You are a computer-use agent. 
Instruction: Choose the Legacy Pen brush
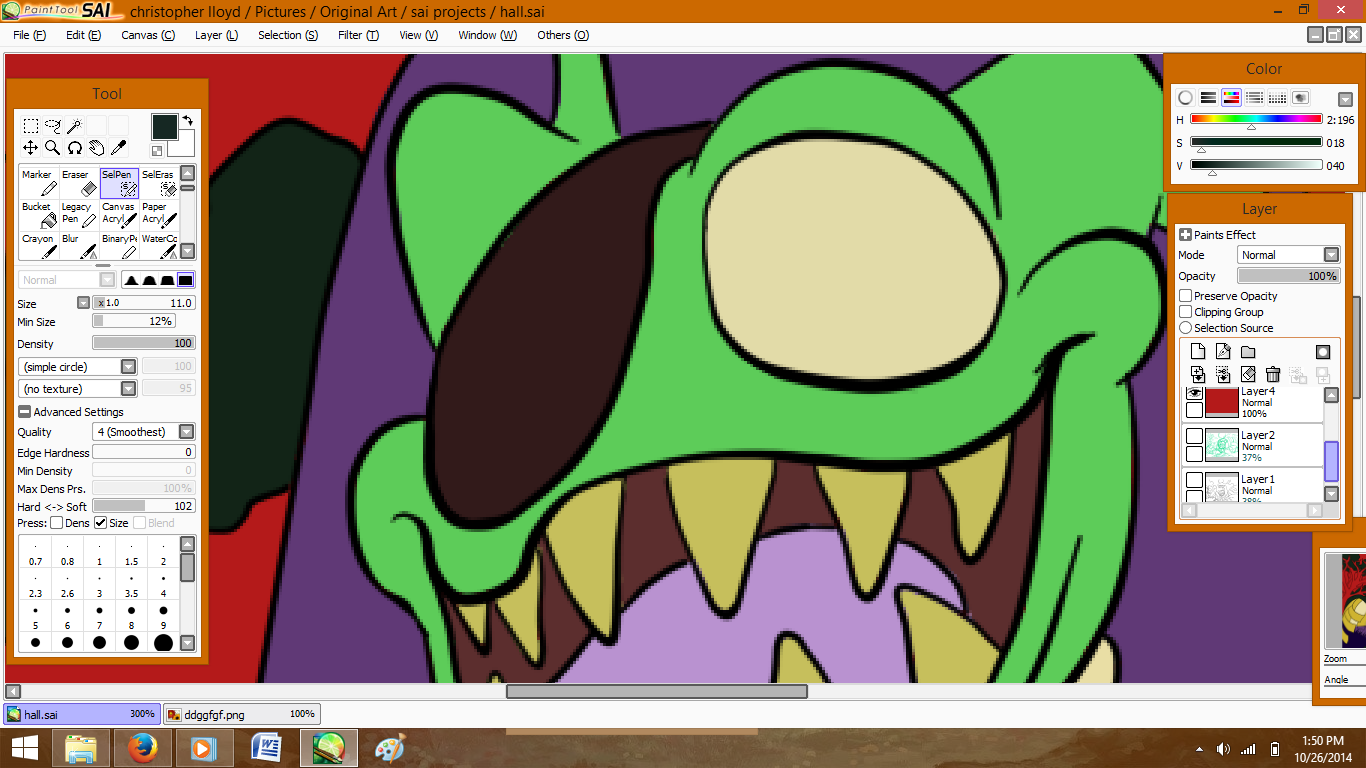coord(79,214)
